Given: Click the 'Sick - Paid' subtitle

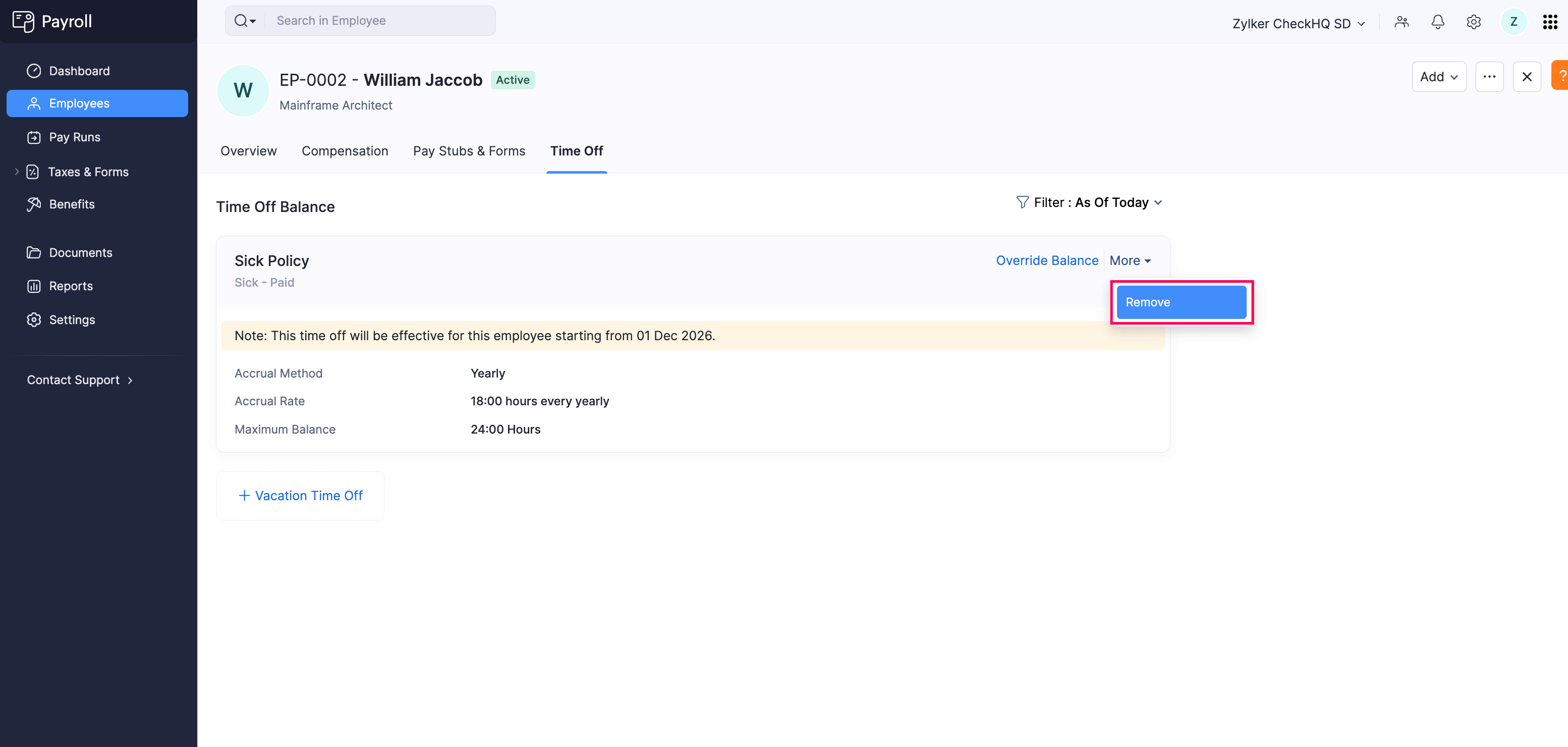Looking at the screenshot, I should pos(264,283).
